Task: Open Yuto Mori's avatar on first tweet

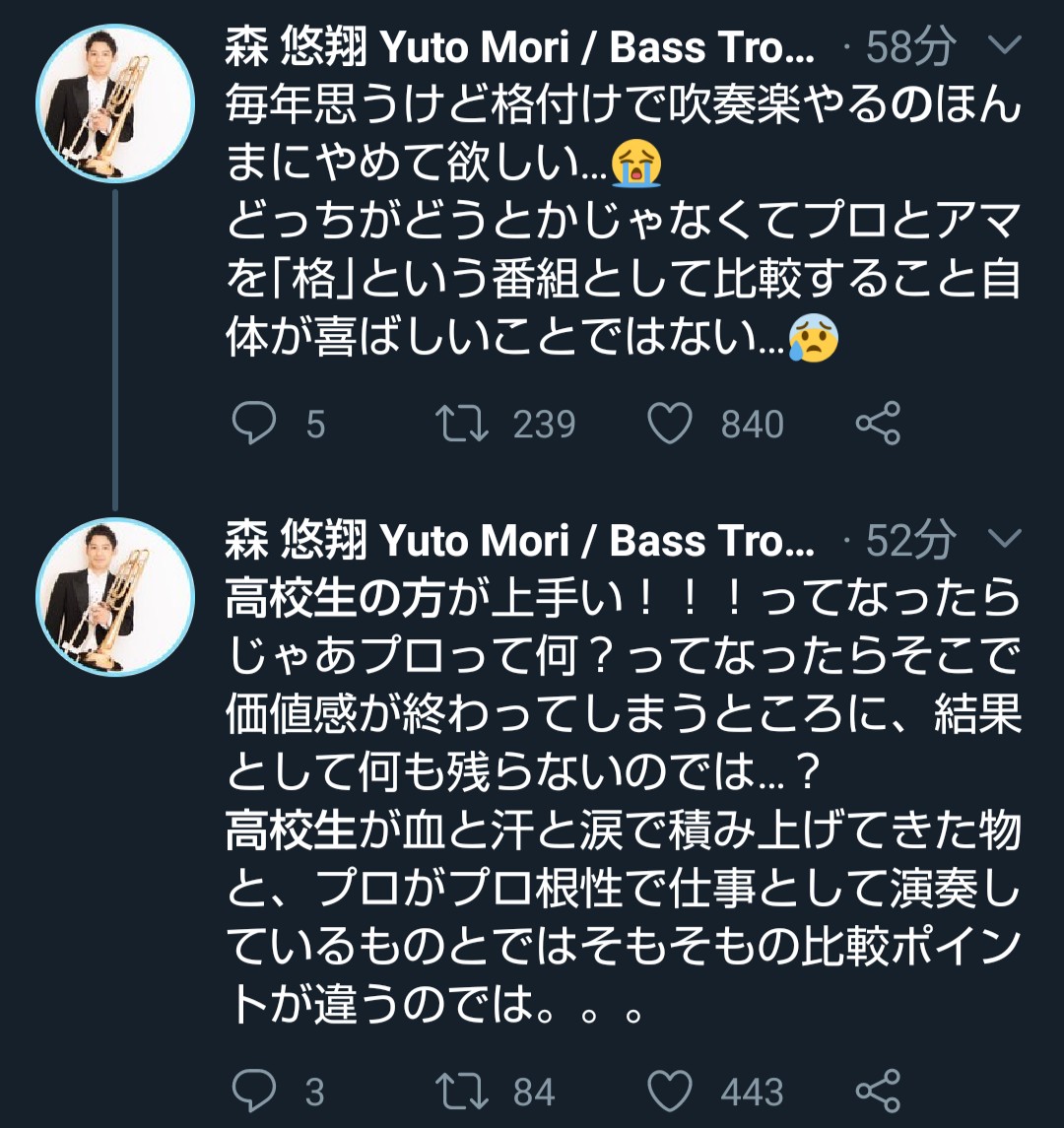Action: click(115, 102)
